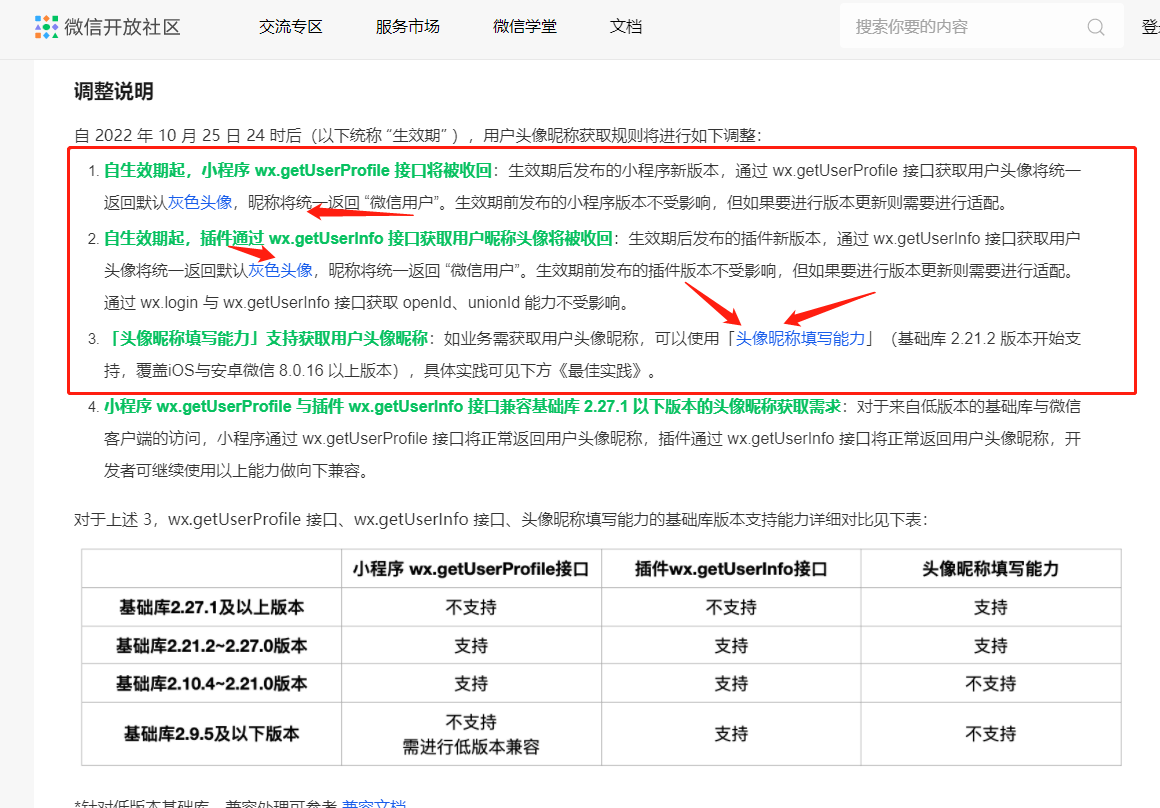Screen dimensions: 1160x808
Task: Click the 基础库2.9.5及以下版本 row label
Action: [x=212, y=733]
